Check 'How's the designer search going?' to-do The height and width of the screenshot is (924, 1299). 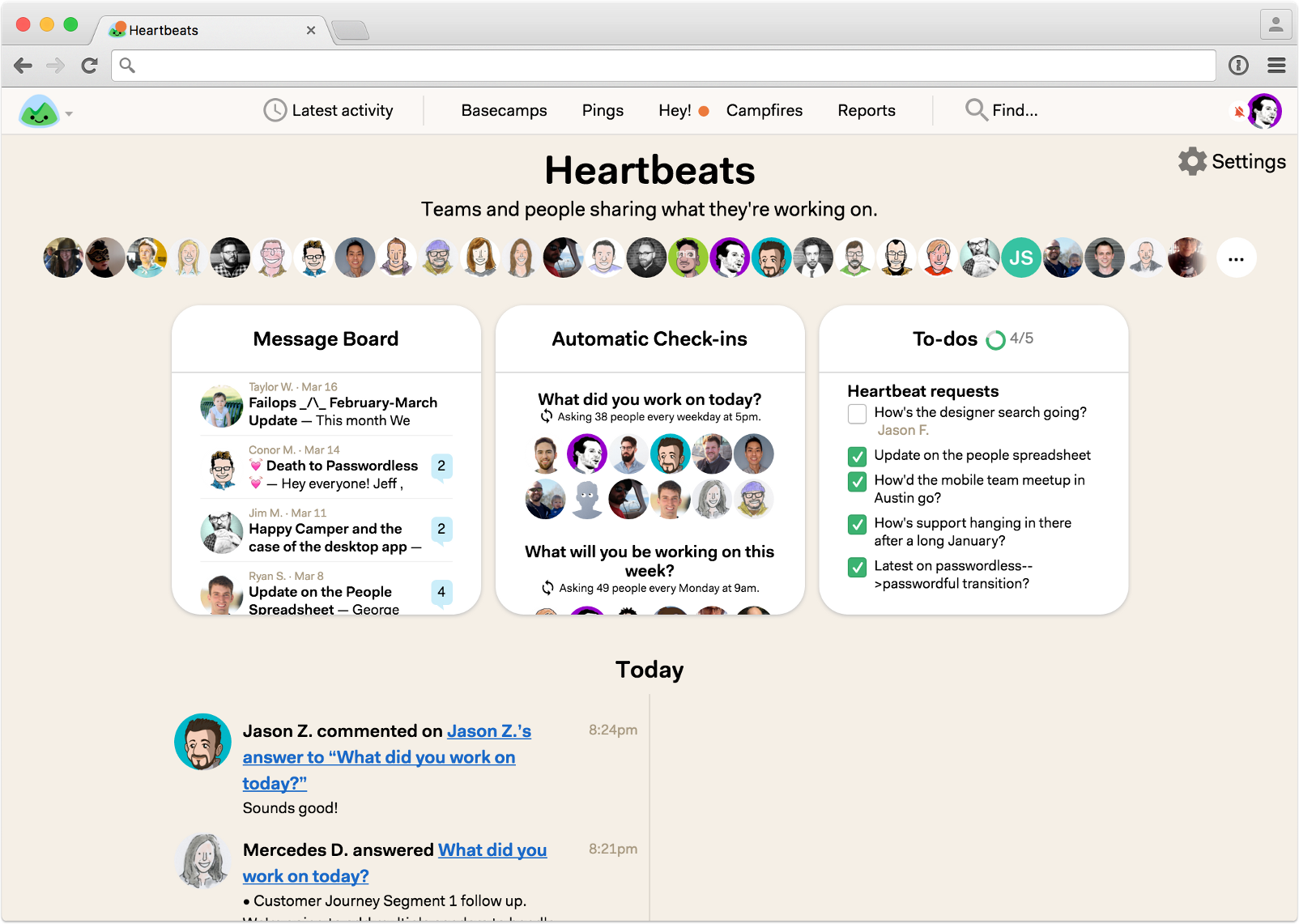(857, 414)
